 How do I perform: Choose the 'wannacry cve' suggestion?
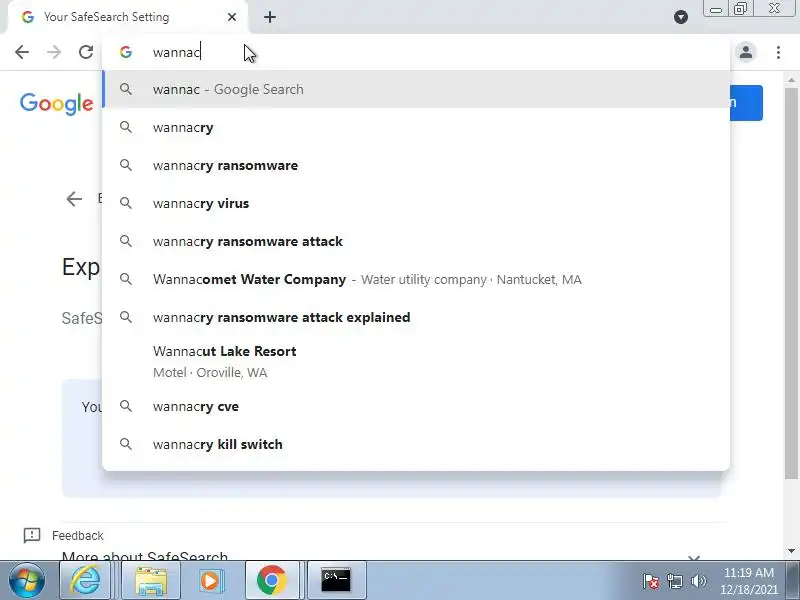[x=416, y=407]
